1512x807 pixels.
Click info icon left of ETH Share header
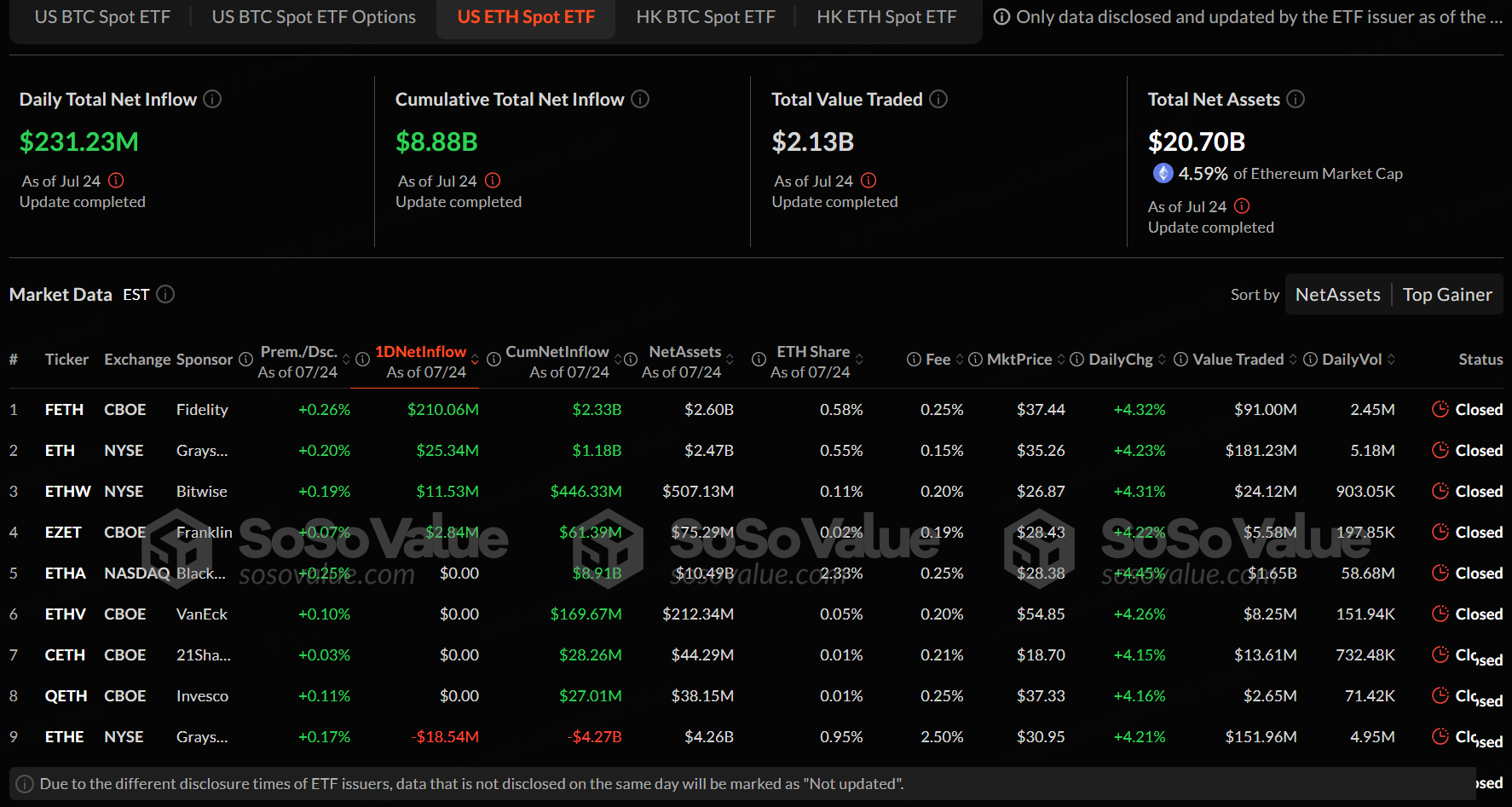coord(759,360)
